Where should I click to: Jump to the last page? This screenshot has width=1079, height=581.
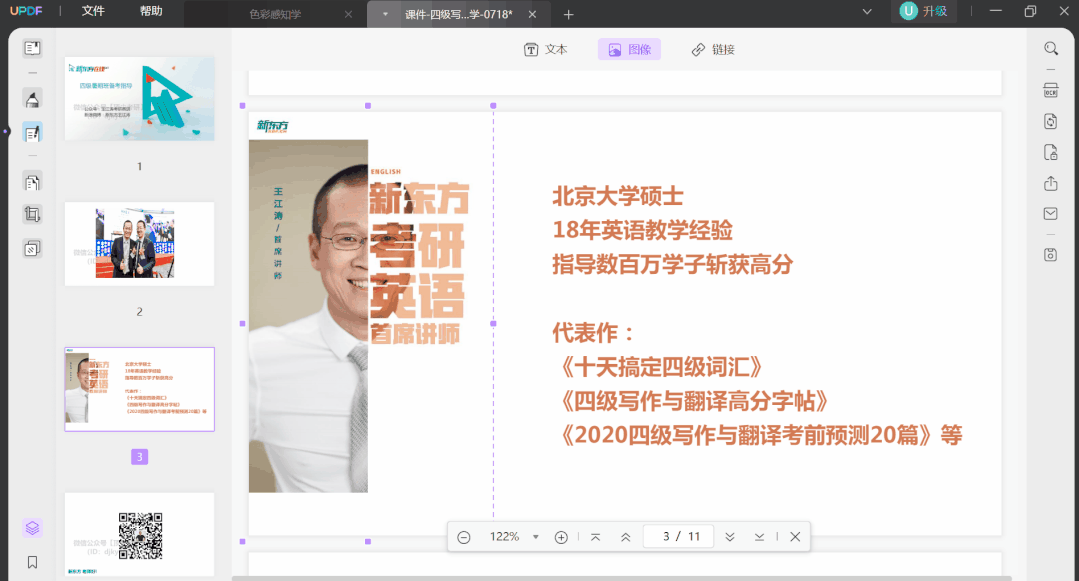coord(760,537)
